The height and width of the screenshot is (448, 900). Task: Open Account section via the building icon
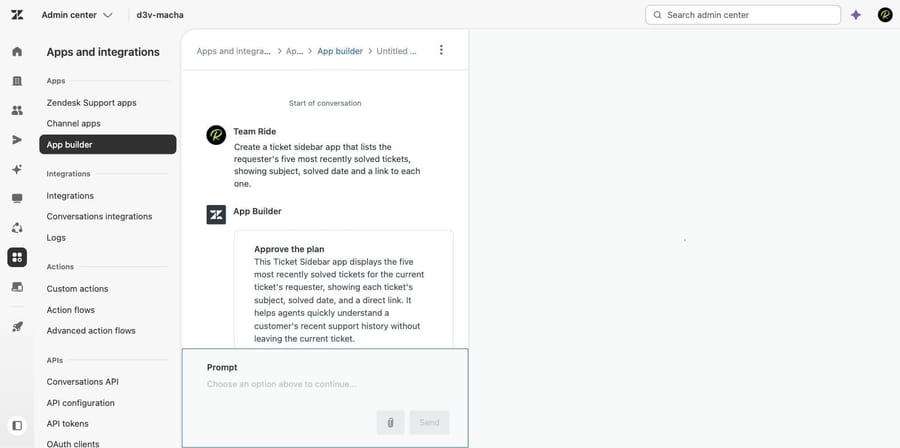click(17, 81)
